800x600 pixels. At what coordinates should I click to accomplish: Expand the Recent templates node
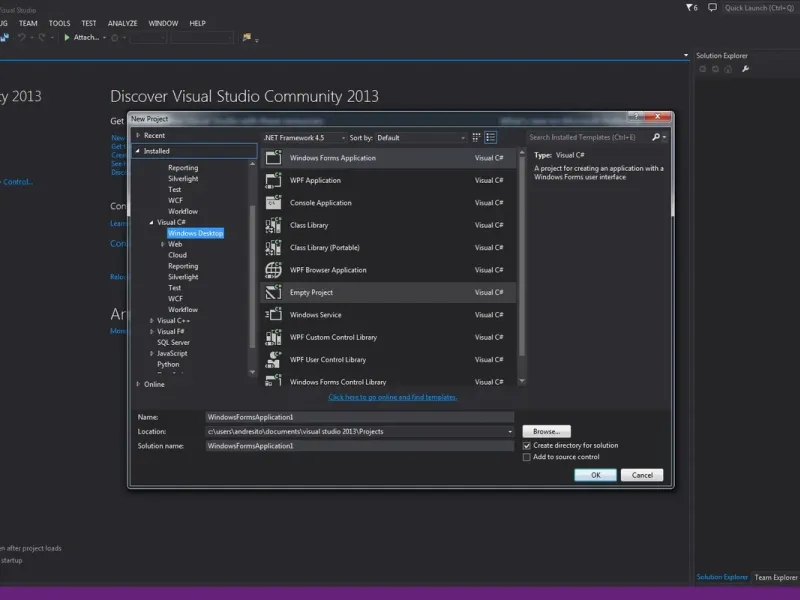point(138,135)
